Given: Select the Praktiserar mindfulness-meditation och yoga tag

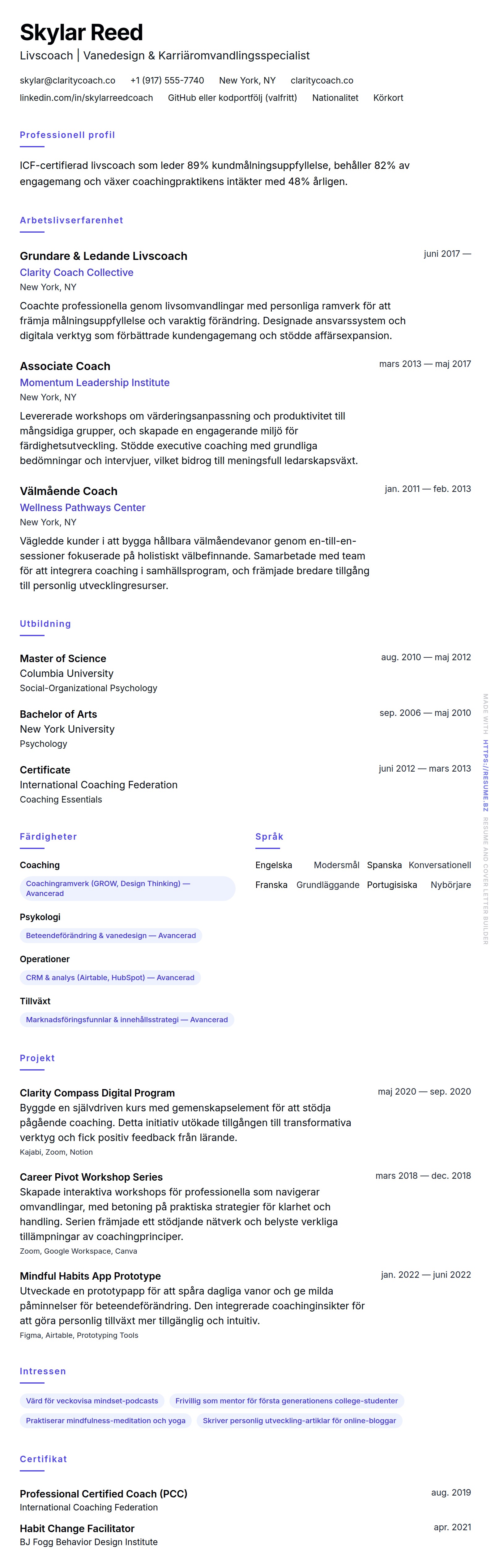Looking at the screenshot, I should 106,1420.
